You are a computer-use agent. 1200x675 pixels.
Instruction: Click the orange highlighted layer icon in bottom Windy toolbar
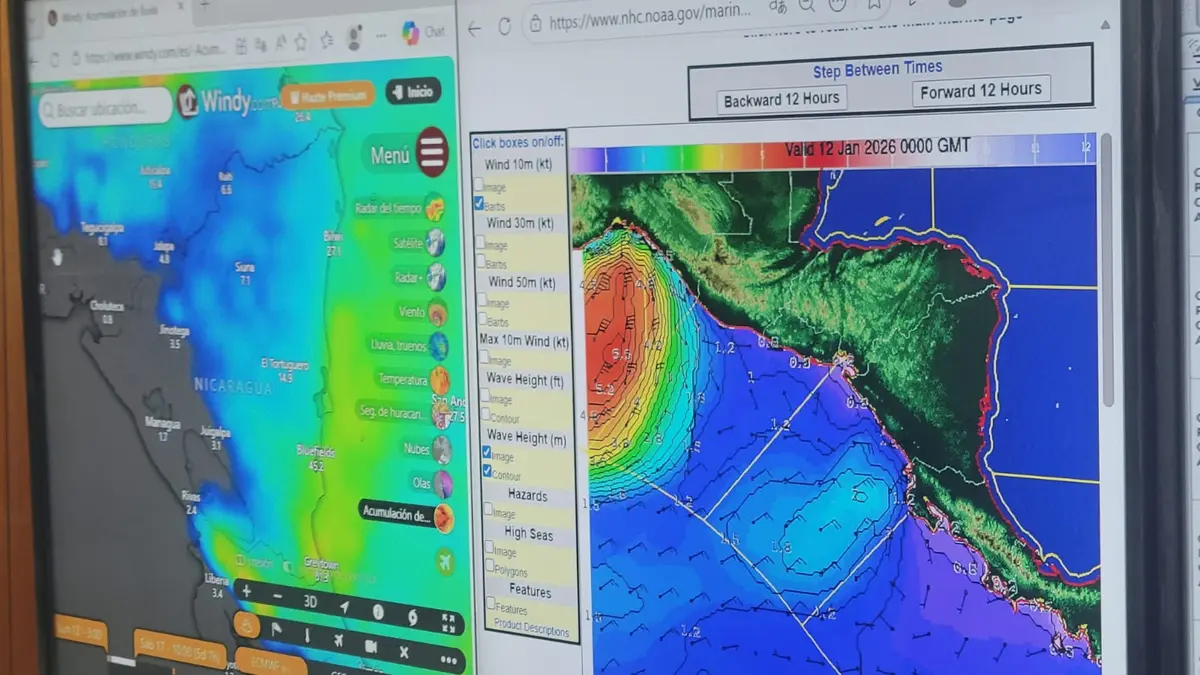tap(246, 624)
